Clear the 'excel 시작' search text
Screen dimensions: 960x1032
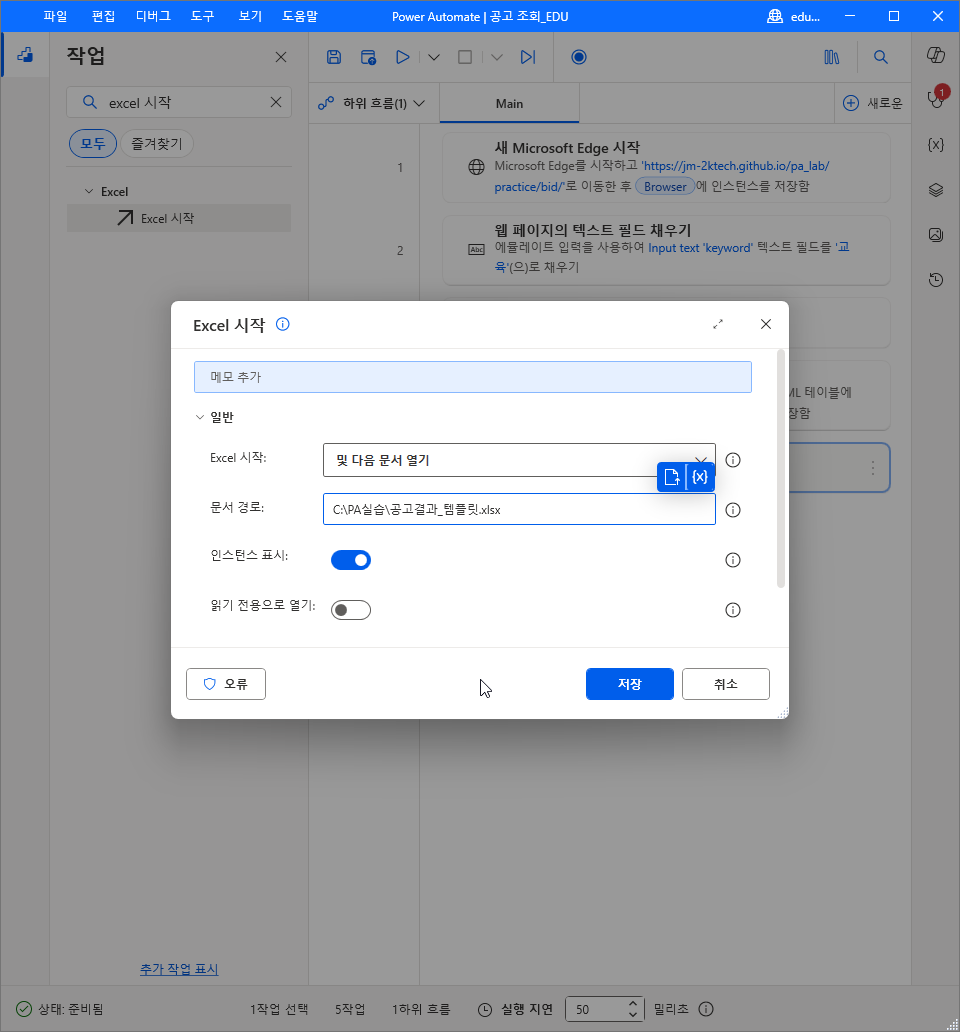pos(276,102)
